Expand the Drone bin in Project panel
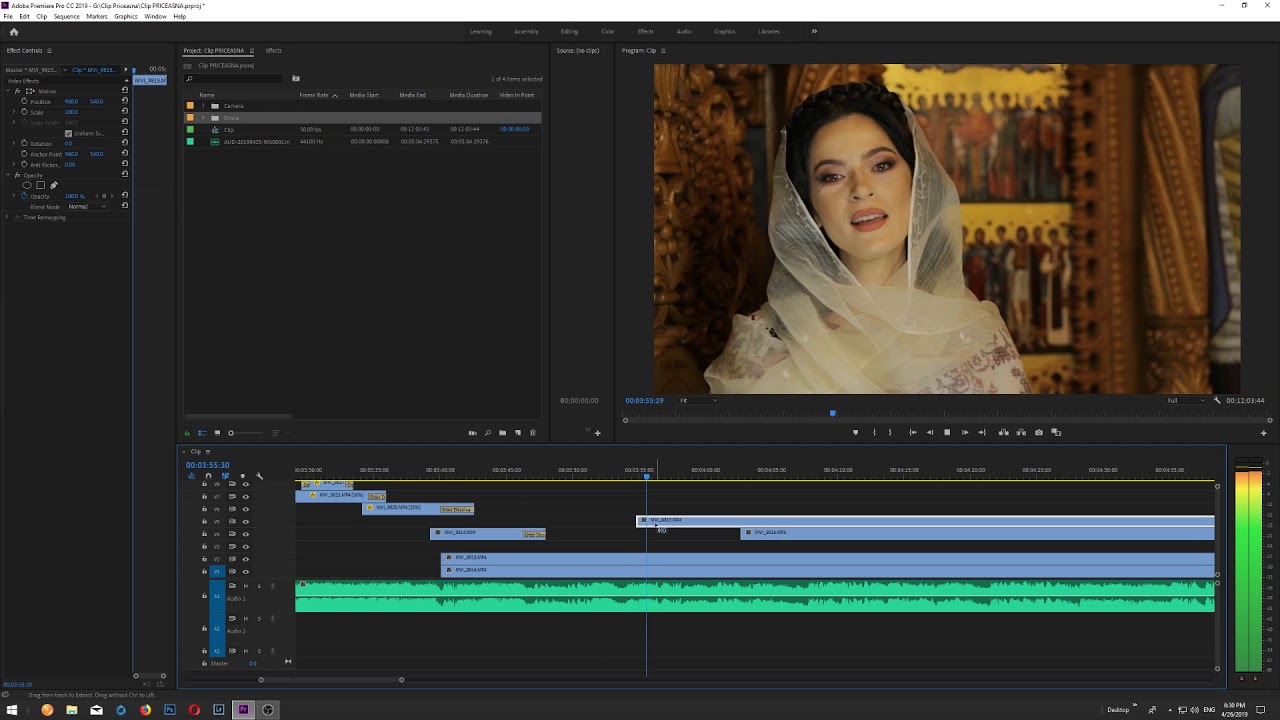The image size is (1280, 720). click(203, 118)
